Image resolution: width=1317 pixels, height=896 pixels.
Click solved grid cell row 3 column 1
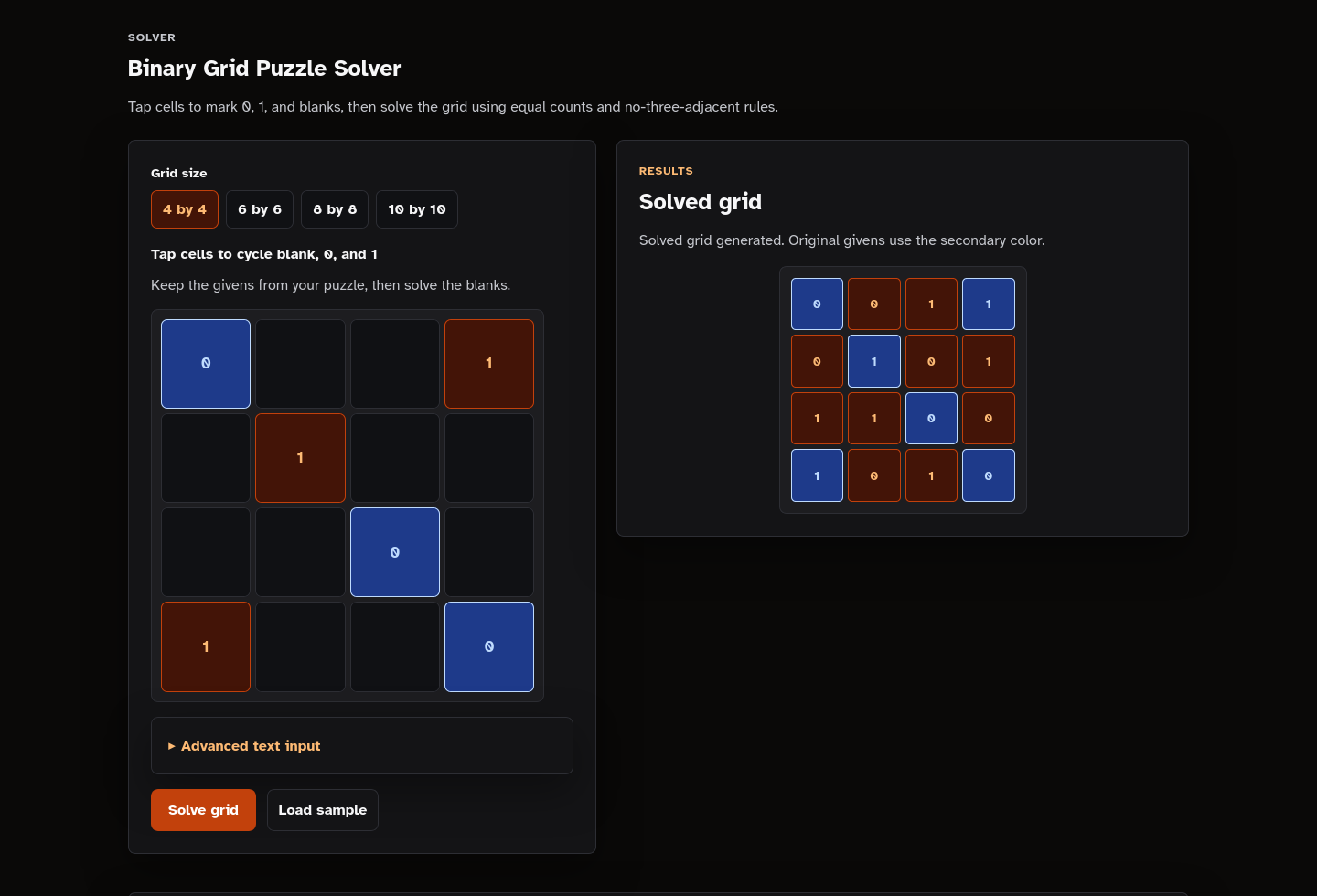tap(817, 418)
